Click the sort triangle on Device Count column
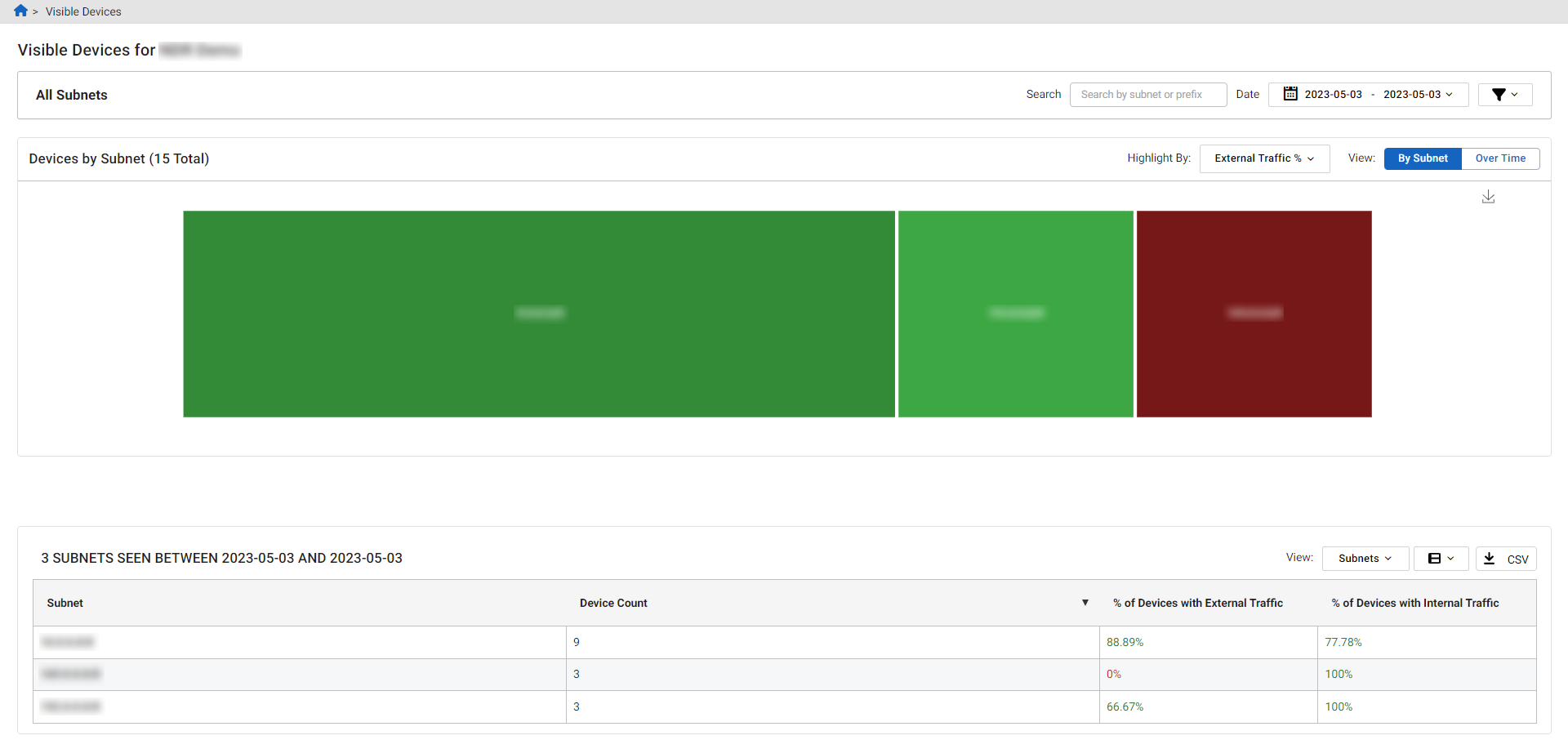 (1085, 603)
